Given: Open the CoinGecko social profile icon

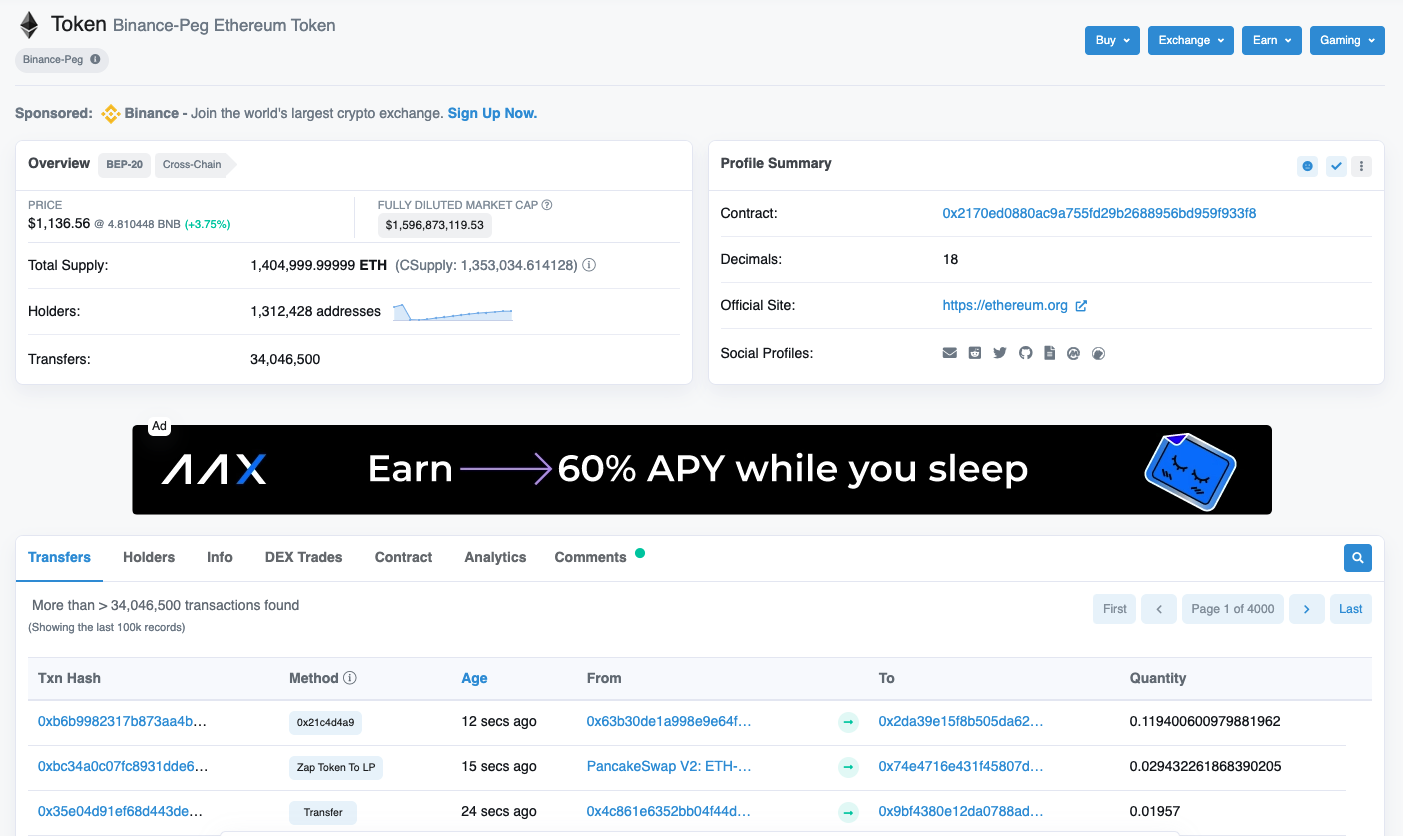Looking at the screenshot, I should [1098, 353].
